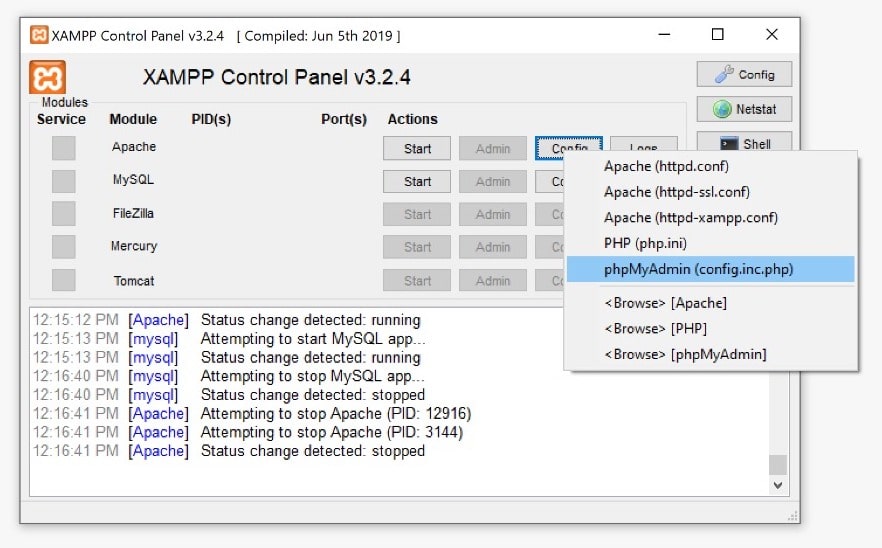
Task: Click the Mercury module name
Action: pos(134,246)
